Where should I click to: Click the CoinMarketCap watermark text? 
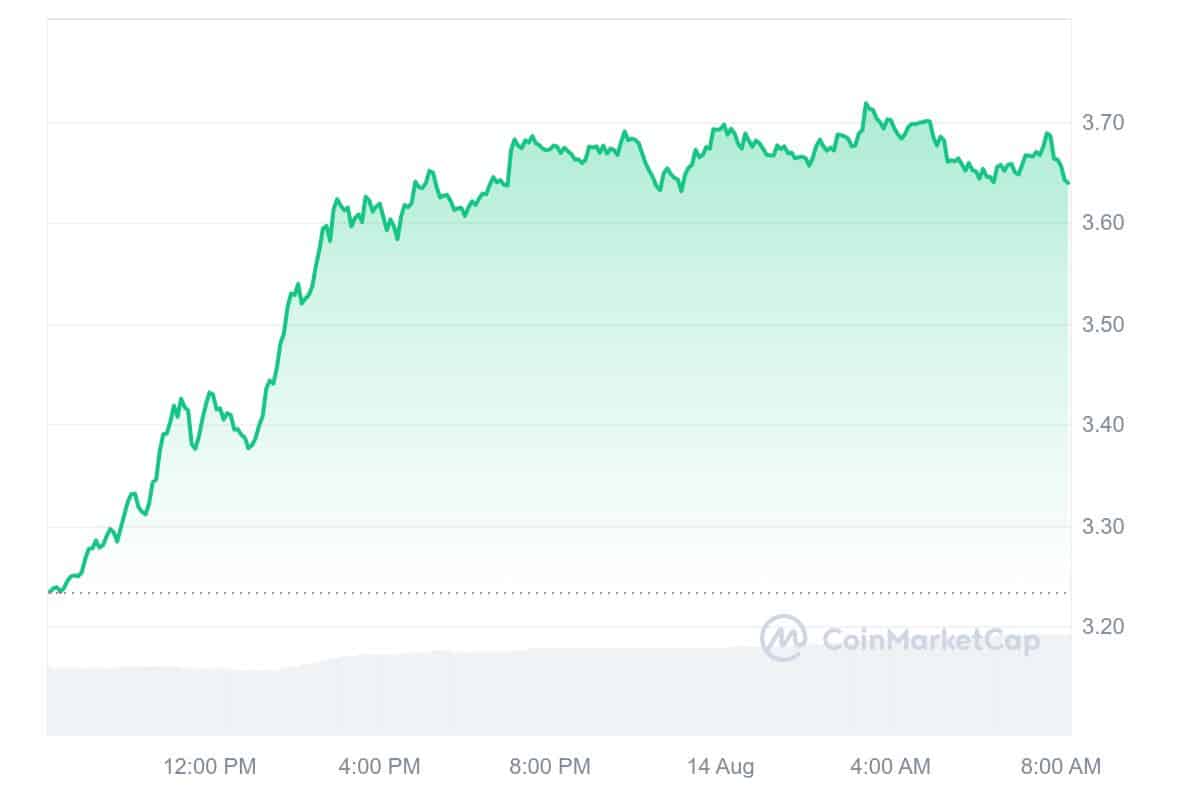(930, 640)
